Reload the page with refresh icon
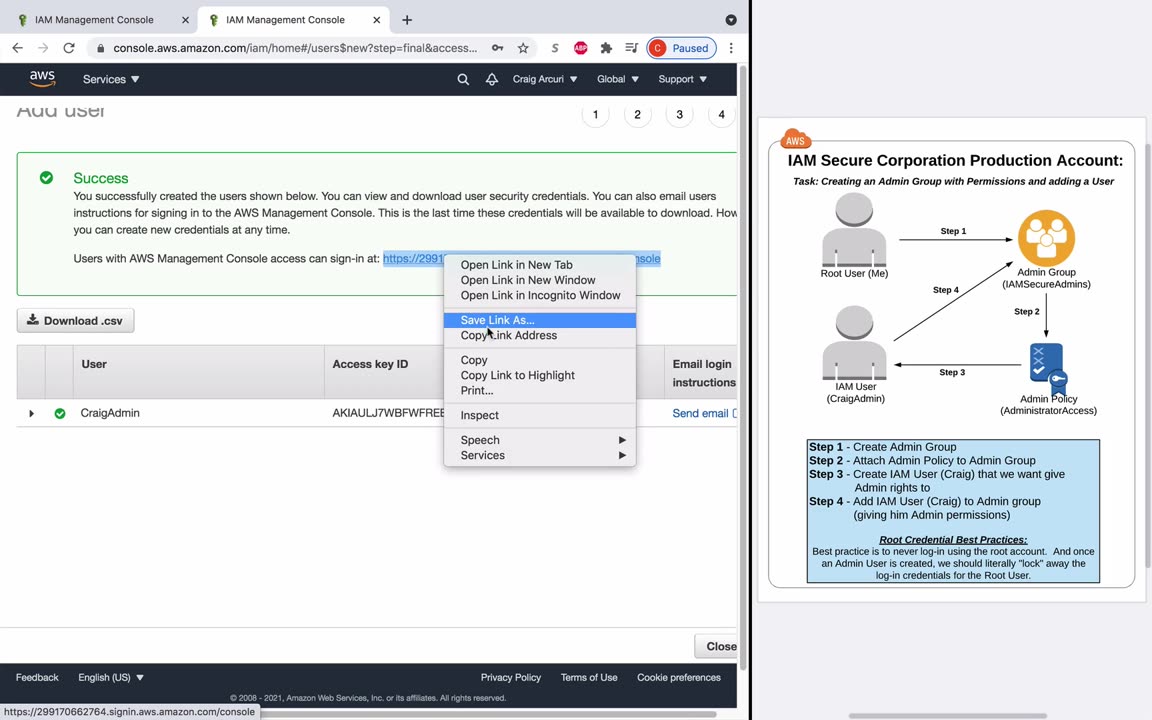The height and width of the screenshot is (720, 1152). tap(69, 48)
